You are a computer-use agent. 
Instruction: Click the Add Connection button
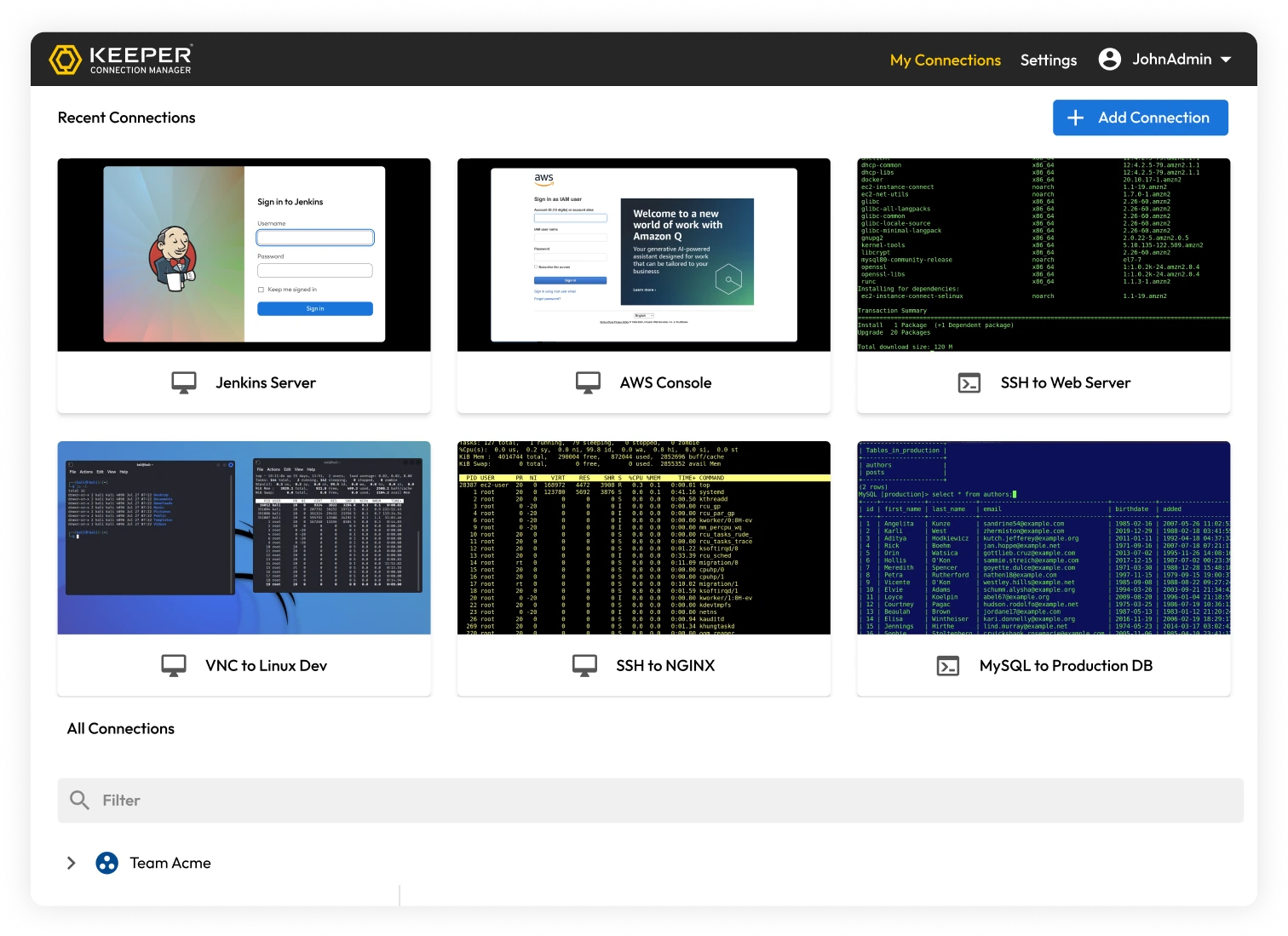1141,118
